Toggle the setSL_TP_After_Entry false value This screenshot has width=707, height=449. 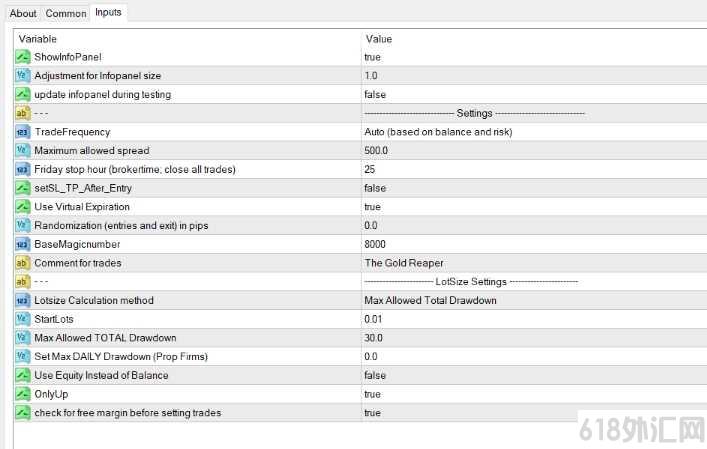click(x=534, y=188)
